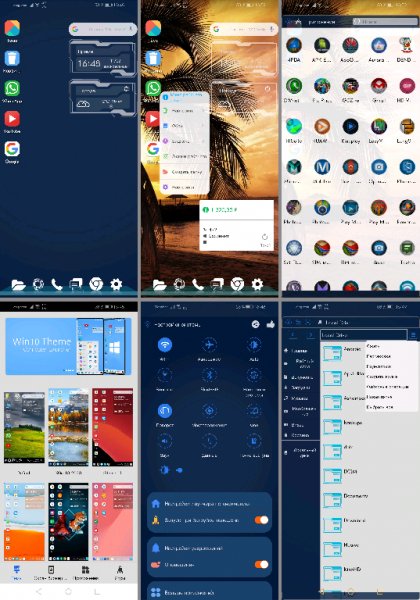Select the koi fish dark theme thumbnail
This screenshot has height=600, width=420.
[68, 522]
